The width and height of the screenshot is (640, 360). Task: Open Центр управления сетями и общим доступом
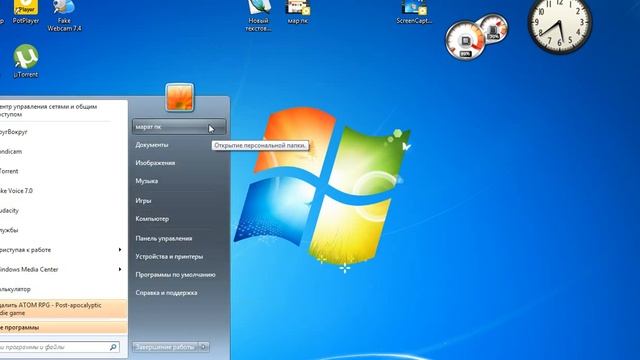[x=63, y=111]
